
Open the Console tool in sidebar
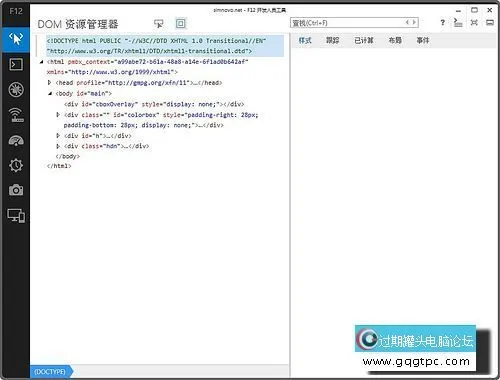[16, 64]
